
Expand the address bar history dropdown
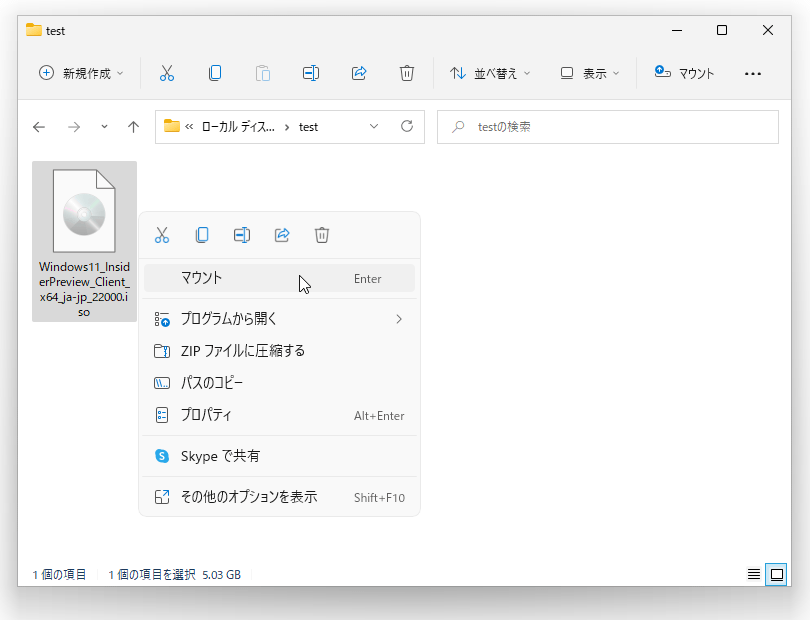tap(374, 127)
